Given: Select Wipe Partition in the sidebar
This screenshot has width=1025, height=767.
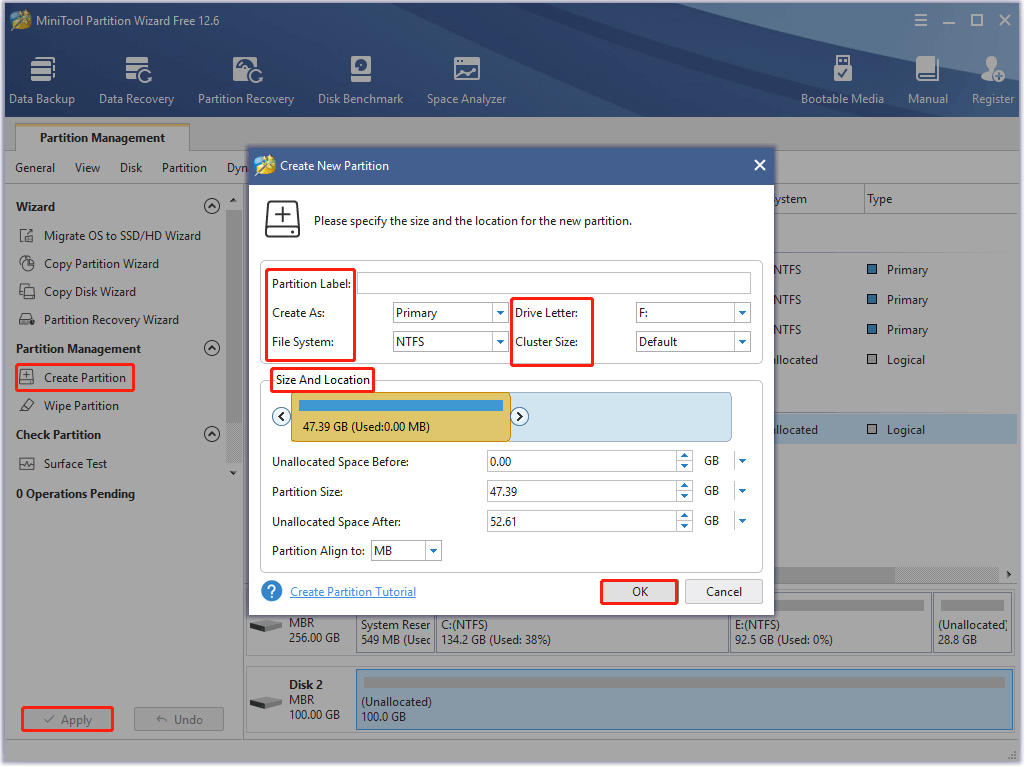Looking at the screenshot, I should click(x=80, y=405).
